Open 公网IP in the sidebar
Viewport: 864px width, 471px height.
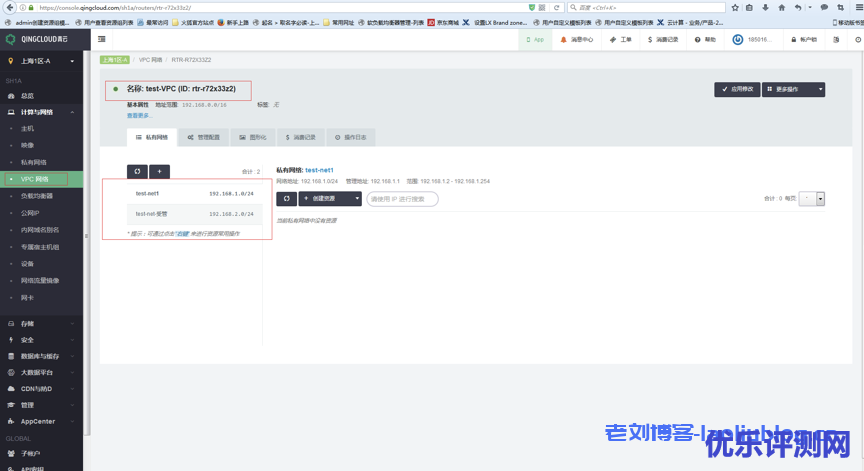(30, 213)
